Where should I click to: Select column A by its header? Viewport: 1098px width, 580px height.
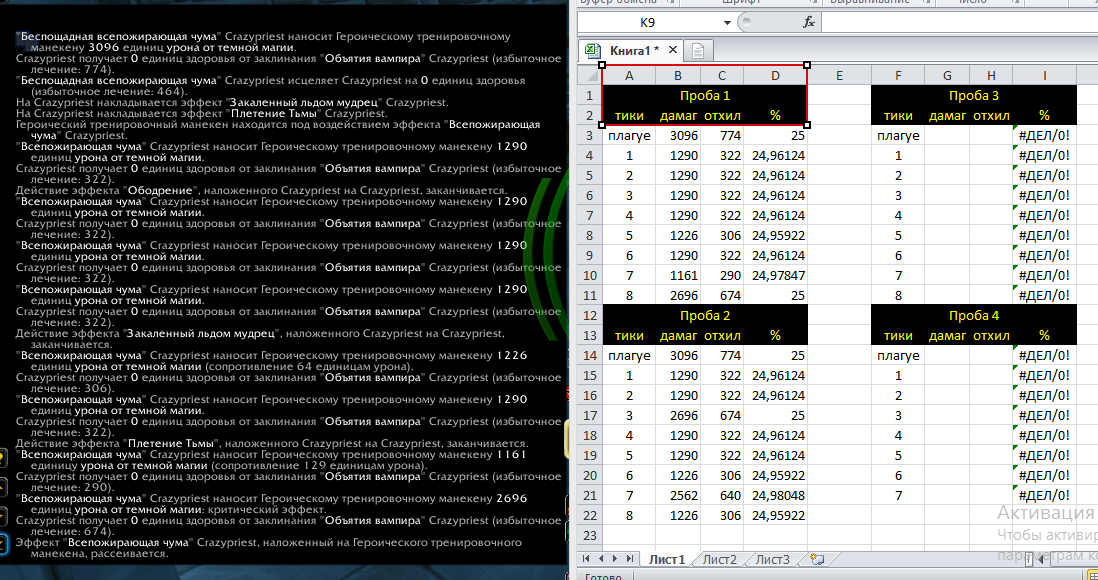pyautogui.click(x=629, y=75)
